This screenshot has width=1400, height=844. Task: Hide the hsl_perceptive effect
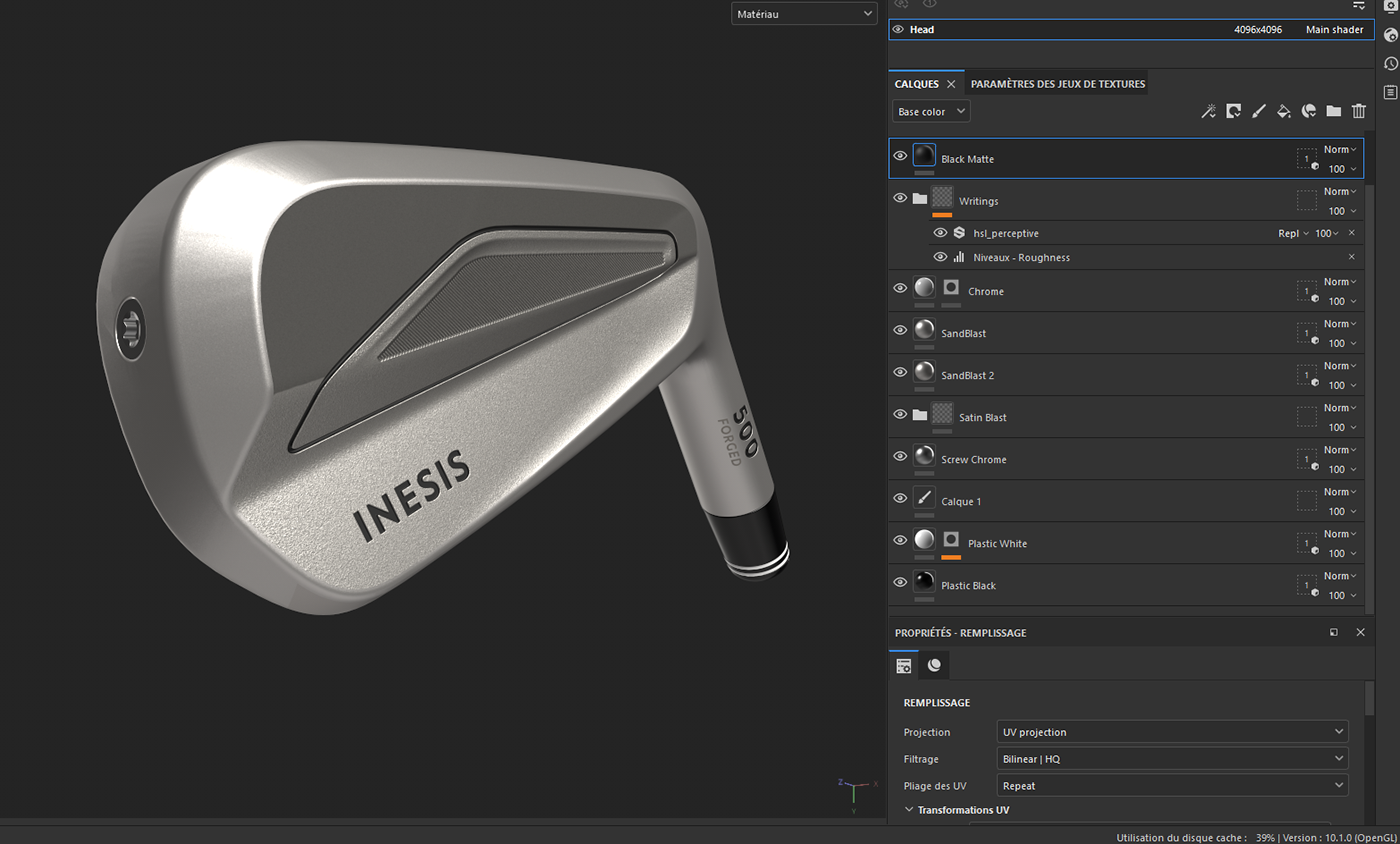tap(939, 232)
